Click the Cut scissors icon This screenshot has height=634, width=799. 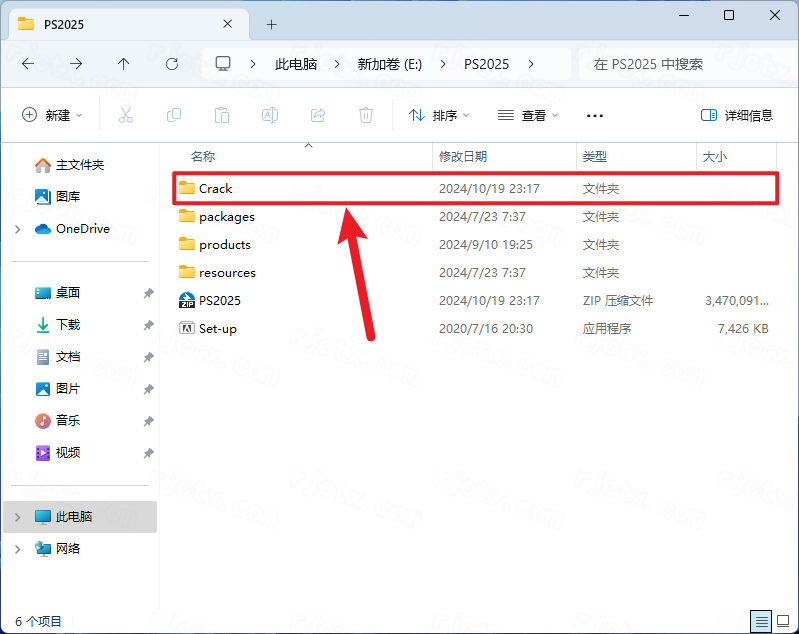(x=126, y=115)
